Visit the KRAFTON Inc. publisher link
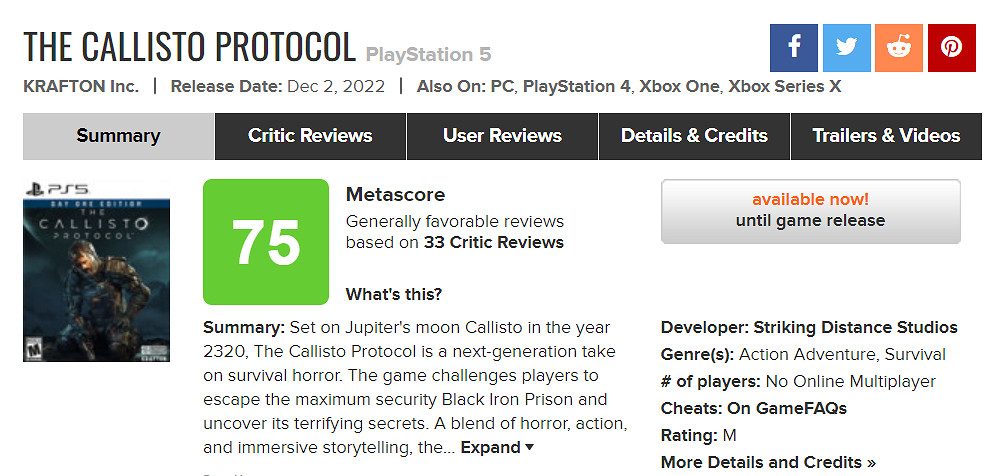Image resolution: width=991 pixels, height=476 pixels. (81, 86)
